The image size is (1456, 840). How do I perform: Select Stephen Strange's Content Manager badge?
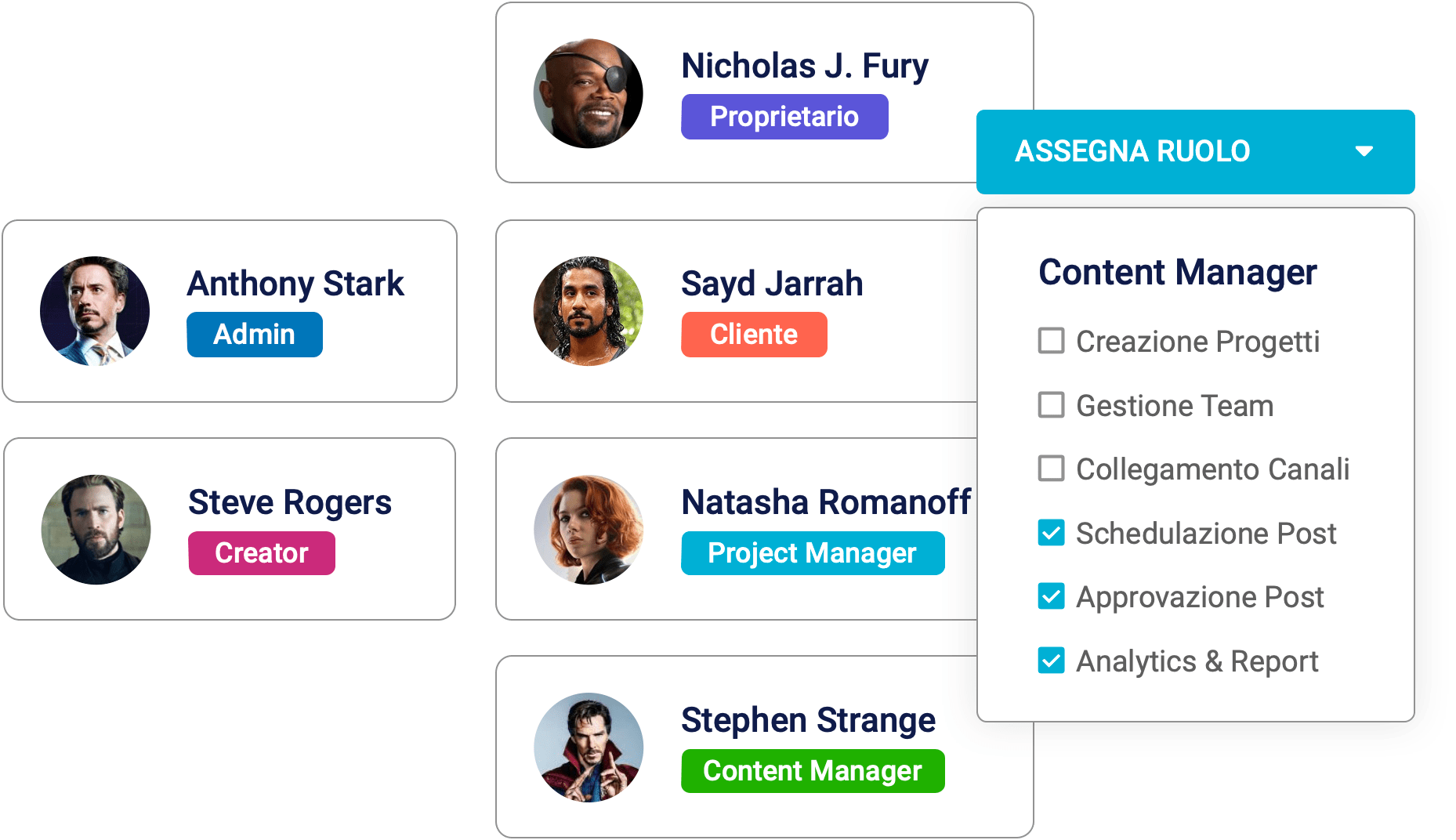[812, 771]
